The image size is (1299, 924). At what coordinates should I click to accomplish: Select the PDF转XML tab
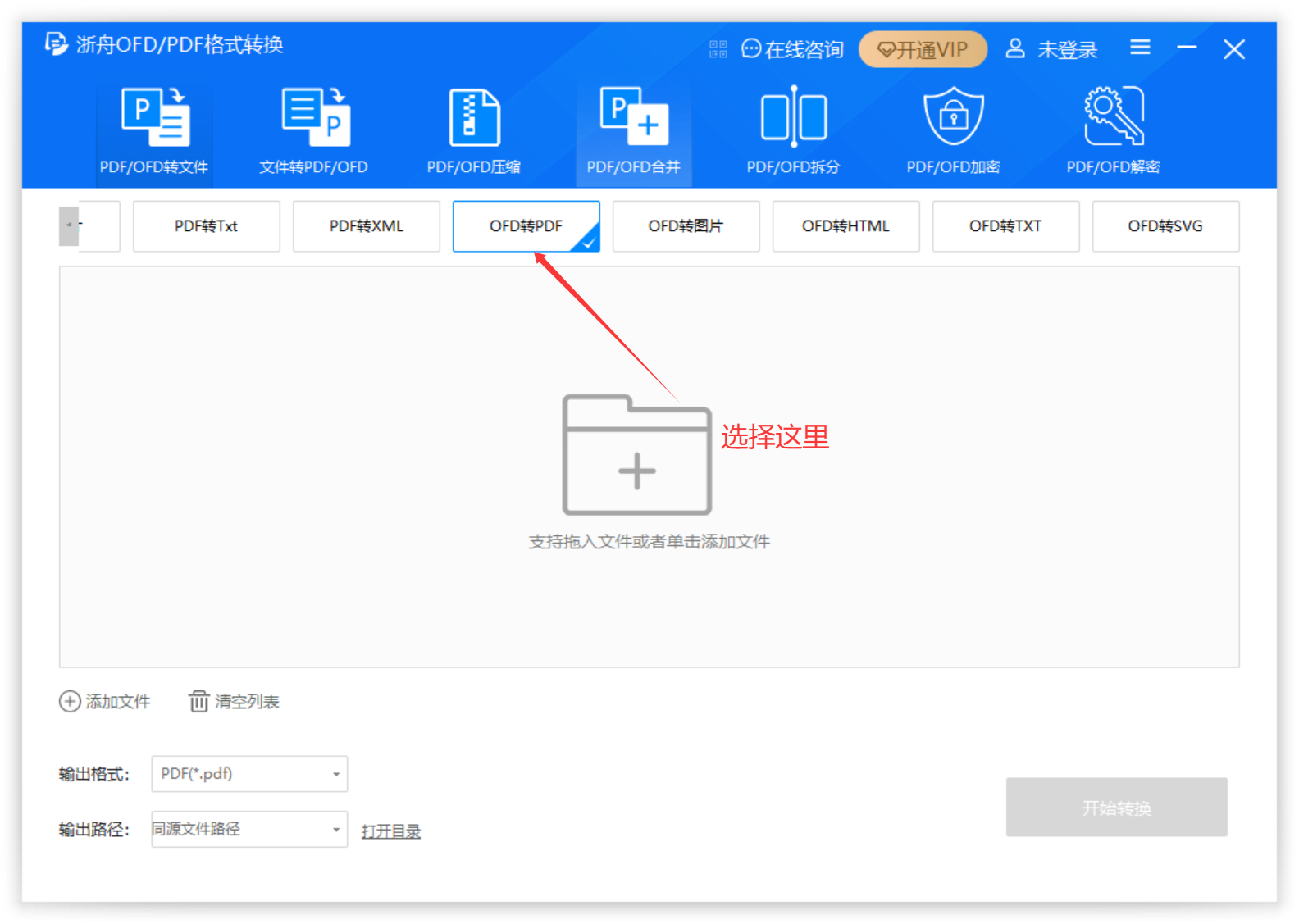coord(367,226)
